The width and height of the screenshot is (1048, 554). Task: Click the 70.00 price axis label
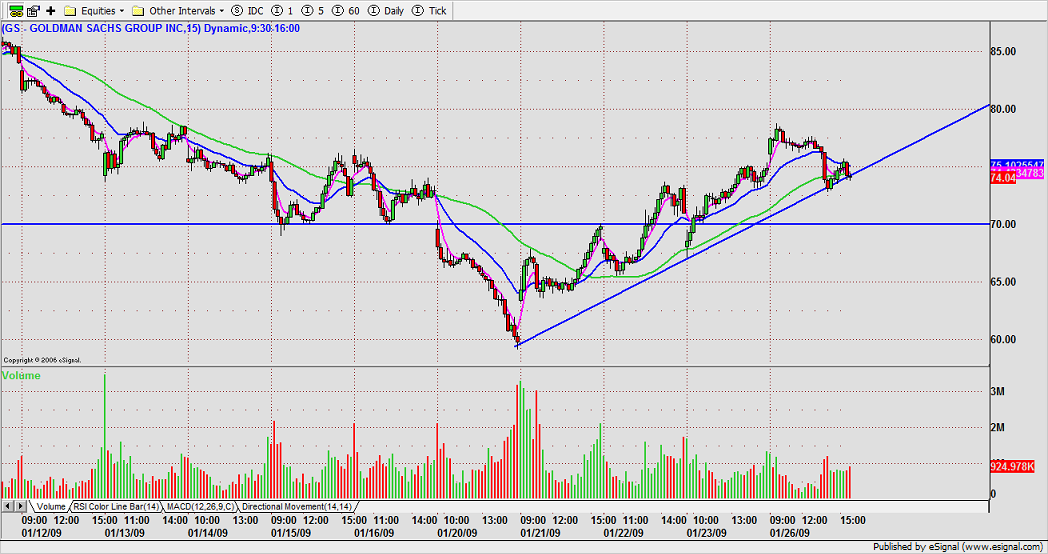[1003, 224]
